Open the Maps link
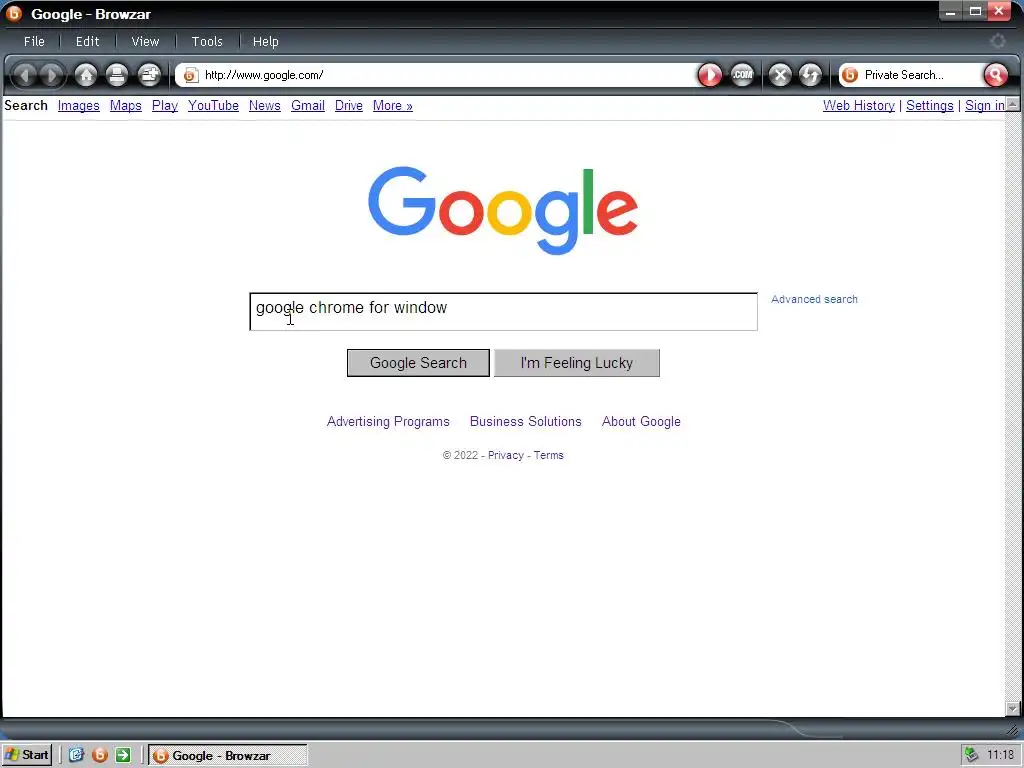 [x=125, y=106]
